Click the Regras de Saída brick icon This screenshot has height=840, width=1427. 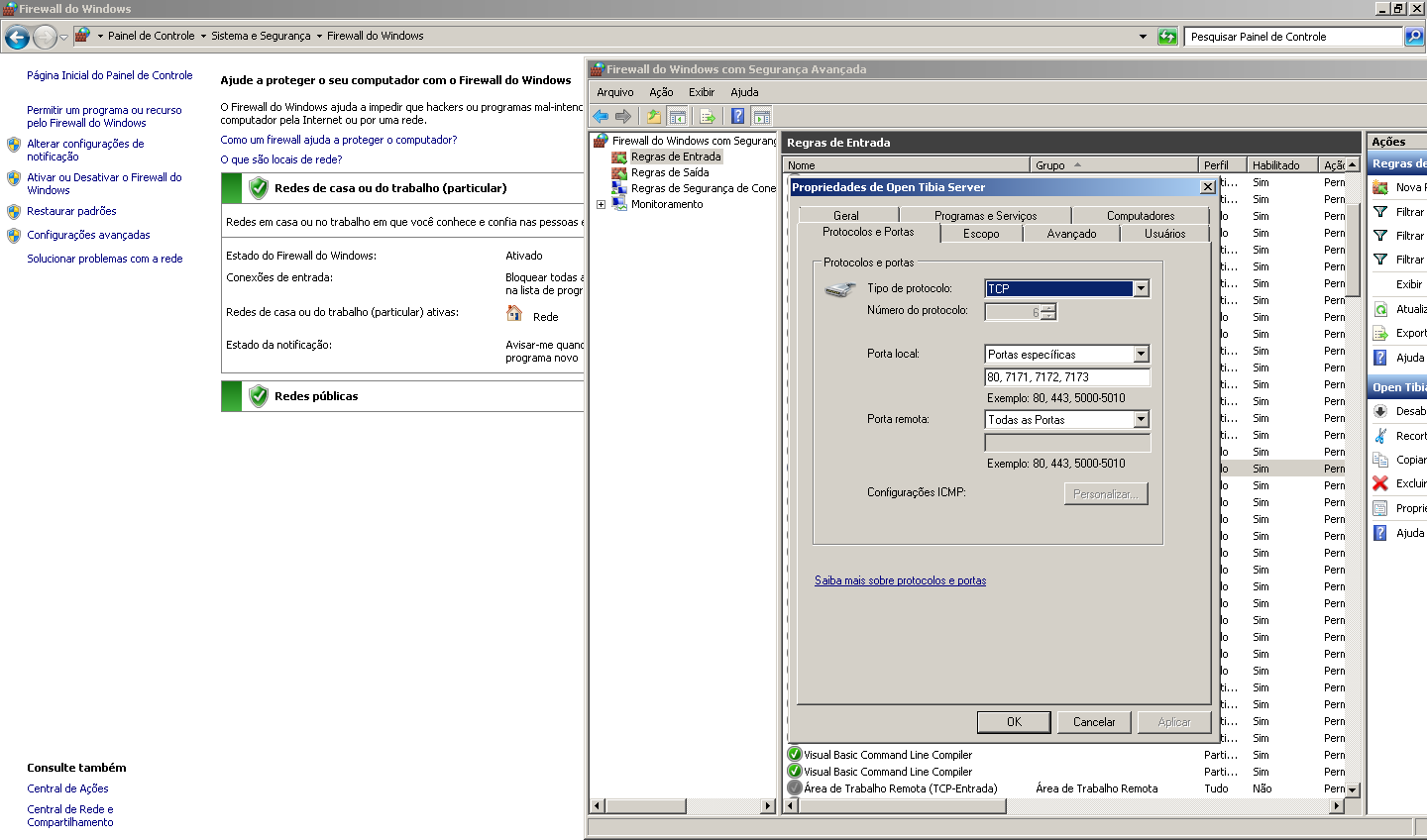619,172
